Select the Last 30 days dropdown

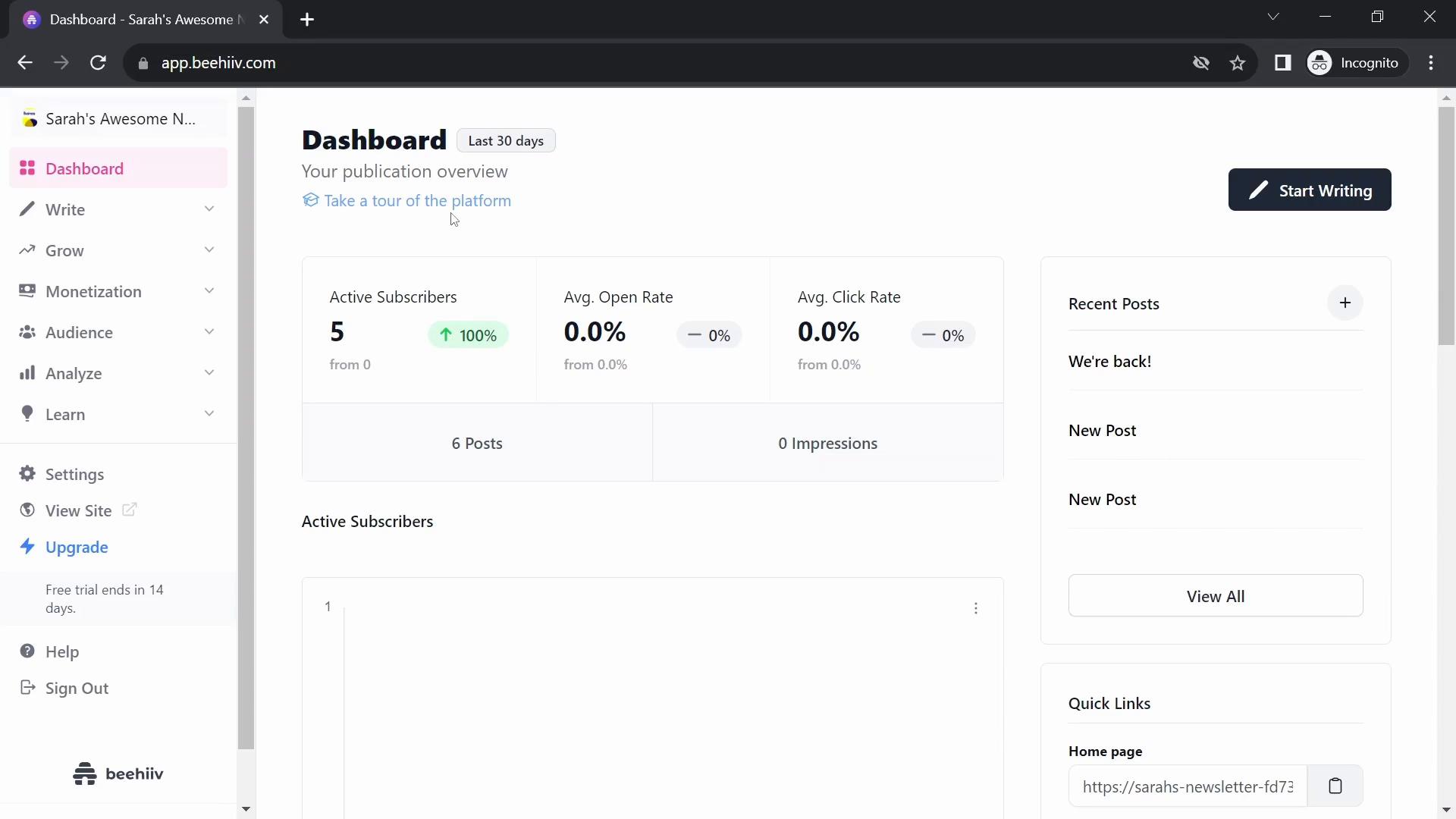[506, 141]
